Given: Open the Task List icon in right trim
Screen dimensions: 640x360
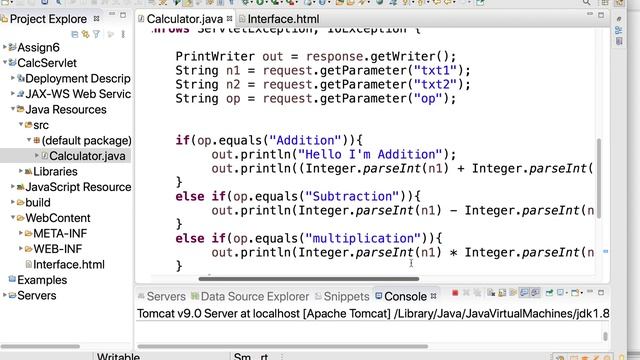Looking at the screenshot, I should pos(619,41).
